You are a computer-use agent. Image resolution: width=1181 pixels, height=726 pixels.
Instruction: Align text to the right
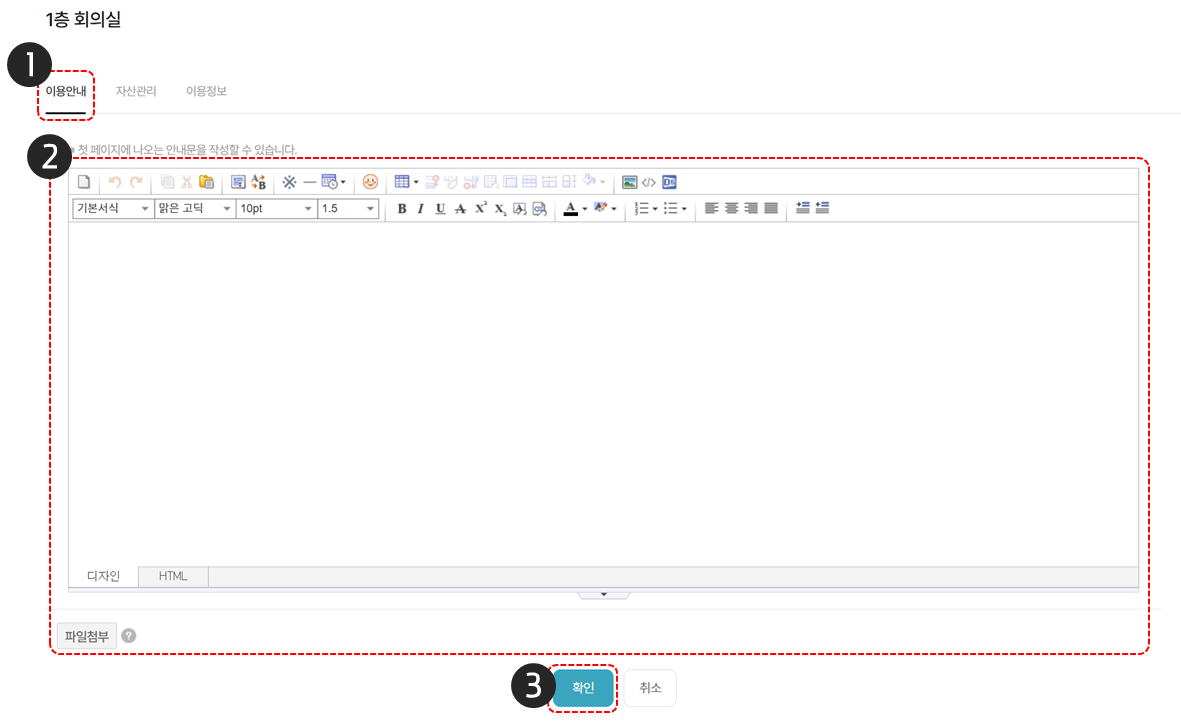point(751,209)
